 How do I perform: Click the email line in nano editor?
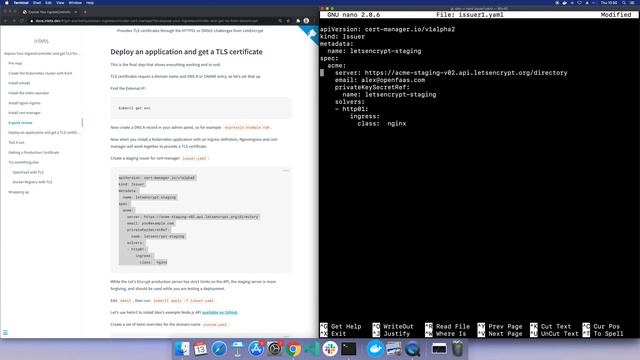coord(380,80)
